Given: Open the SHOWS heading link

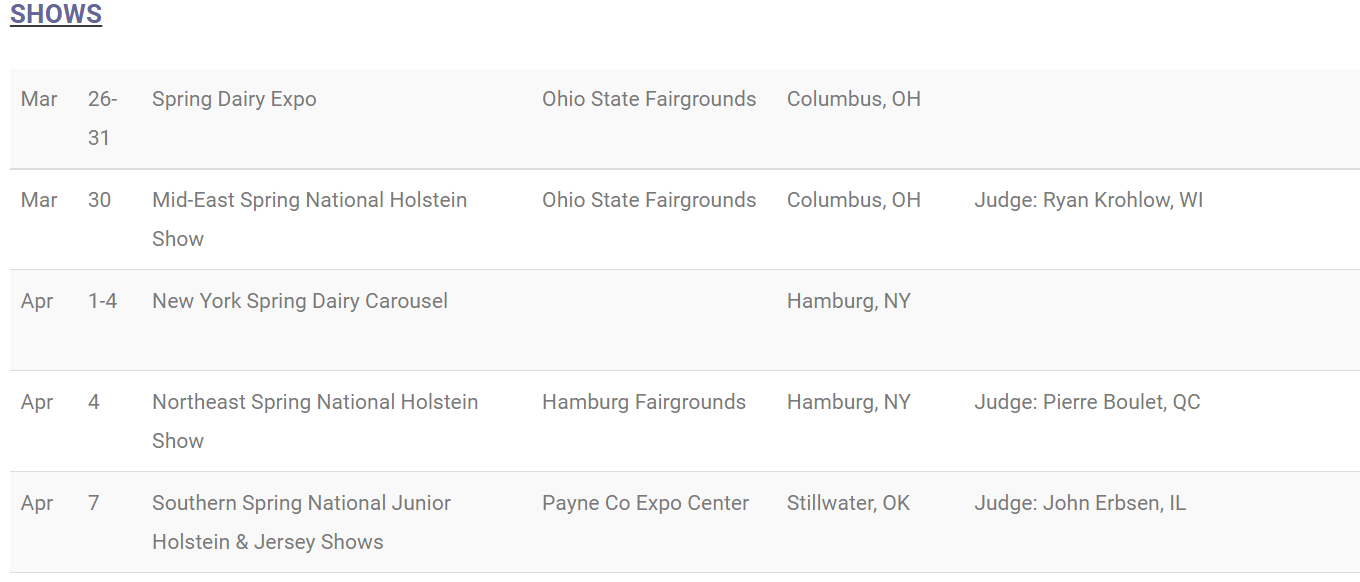Looking at the screenshot, I should (56, 14).
